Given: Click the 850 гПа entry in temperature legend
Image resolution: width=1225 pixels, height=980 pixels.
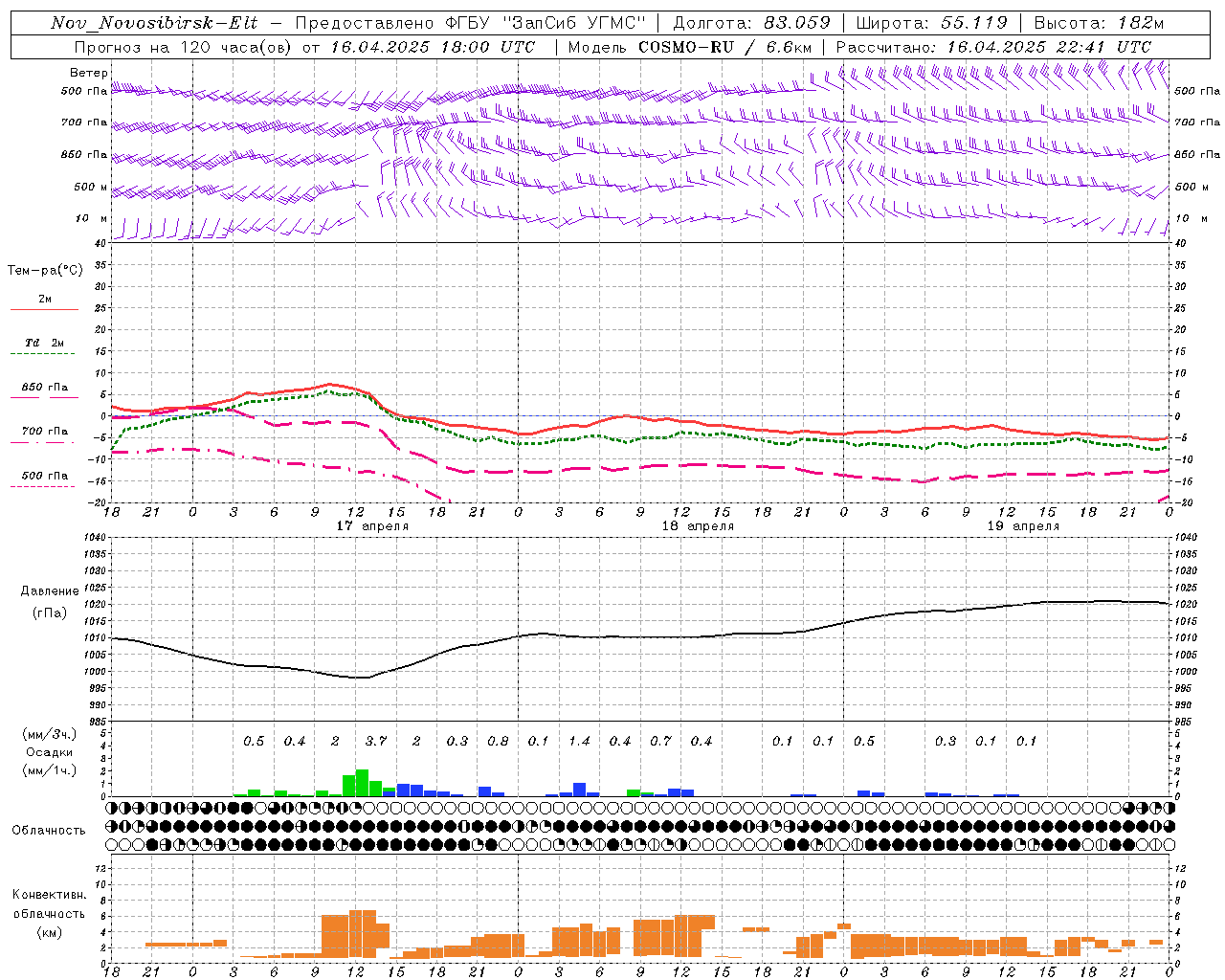Looking at the screenshot, I should (x=45, y=388).
